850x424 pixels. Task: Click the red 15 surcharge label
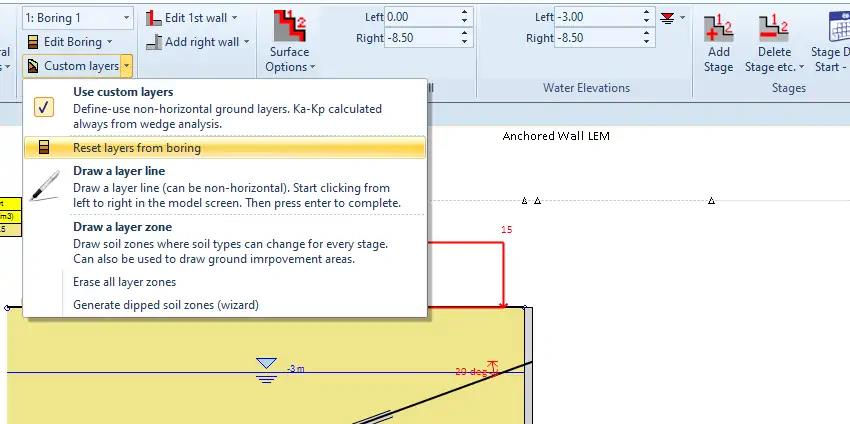point(506,230)
